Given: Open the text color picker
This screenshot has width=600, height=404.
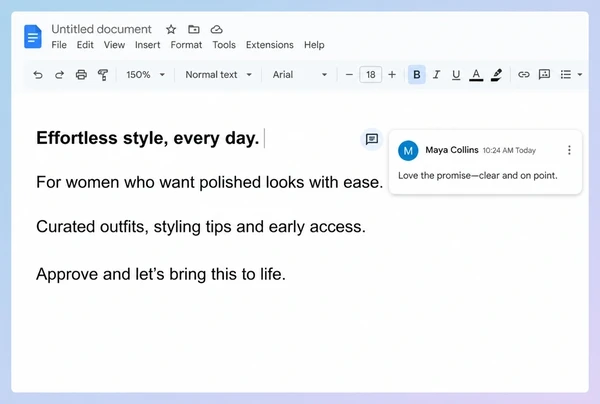Looking at the screenshot, I should point(476,75).
